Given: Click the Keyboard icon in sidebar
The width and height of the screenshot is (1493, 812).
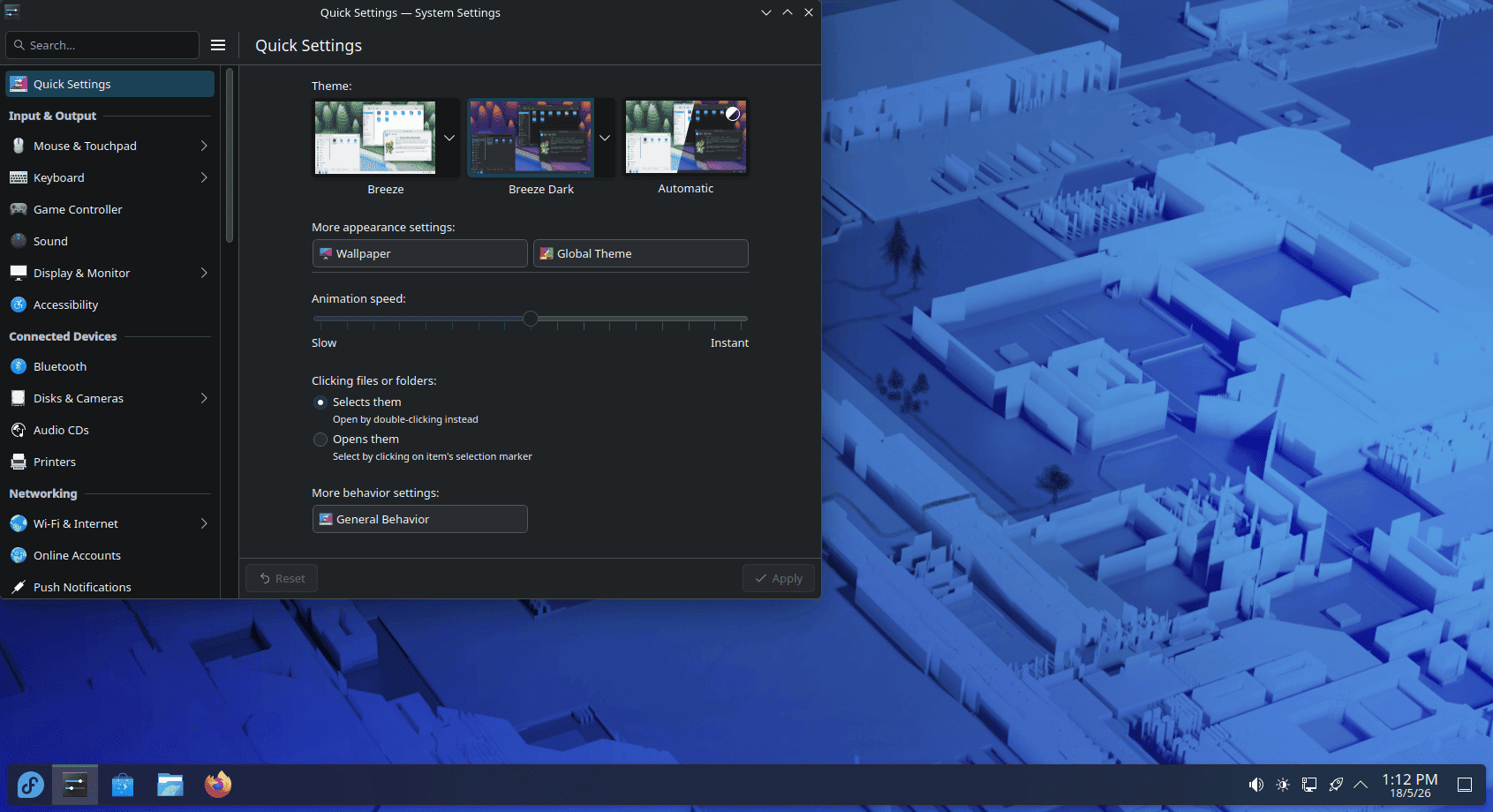Looking at the screenshot, I should click(19, 177).
